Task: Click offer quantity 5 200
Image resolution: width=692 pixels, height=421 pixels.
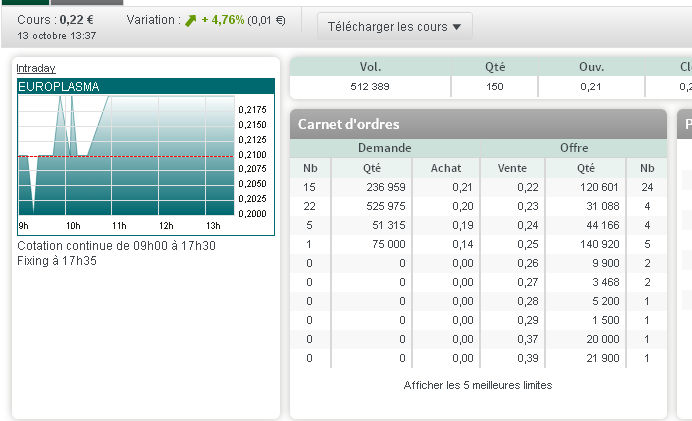Action: (x=606, y=301)
